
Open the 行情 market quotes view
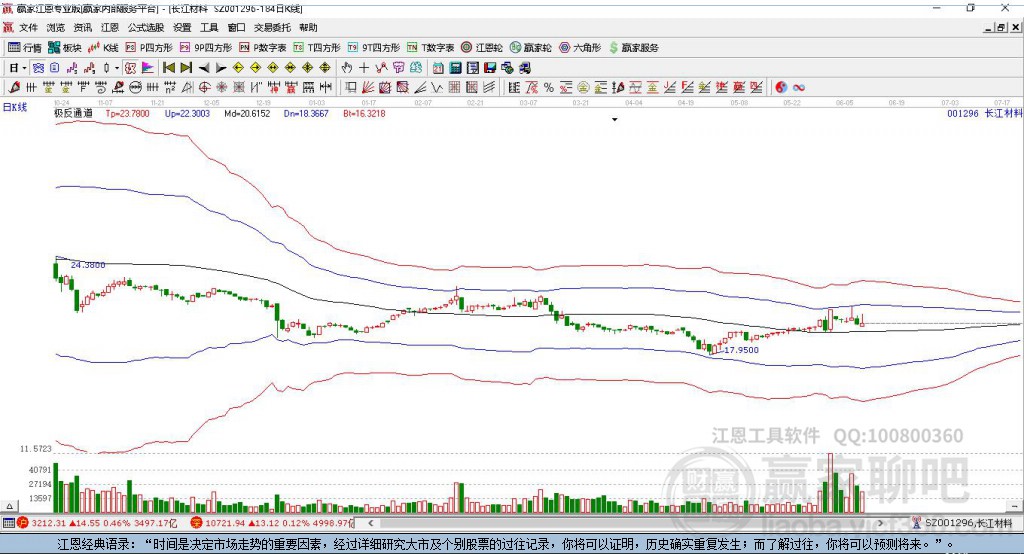[24, 48]
